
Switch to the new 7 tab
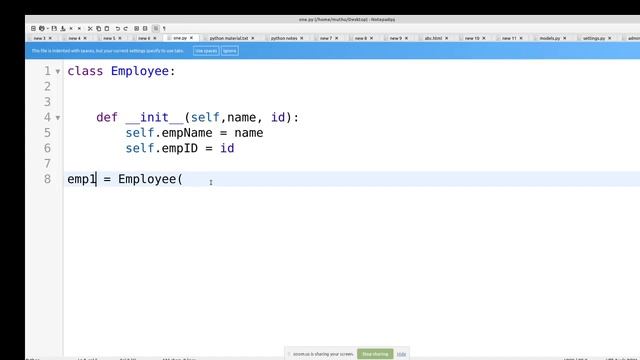pyautogui.click(x=326, y=38)
